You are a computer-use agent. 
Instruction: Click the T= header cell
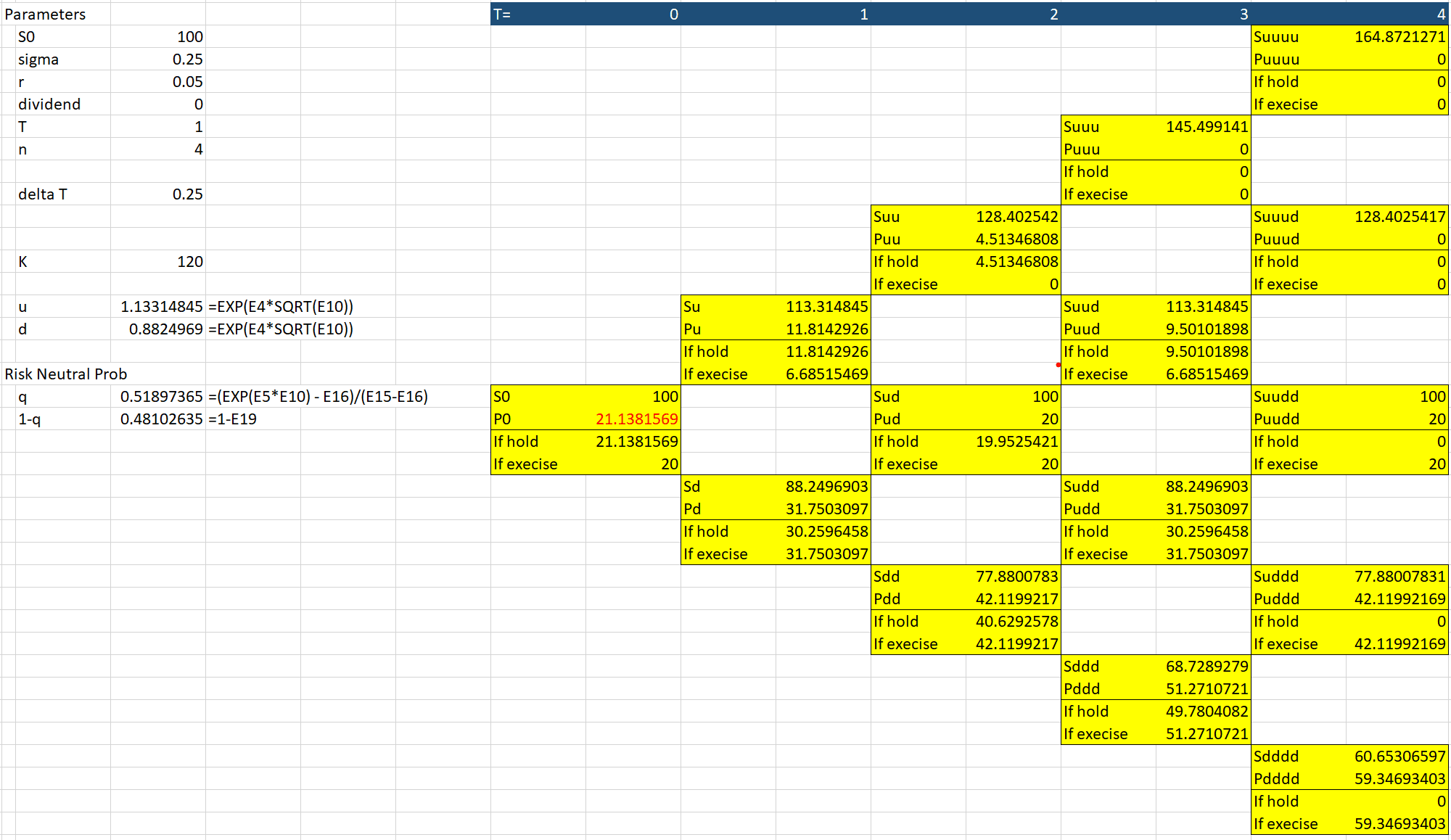point(538,15)
